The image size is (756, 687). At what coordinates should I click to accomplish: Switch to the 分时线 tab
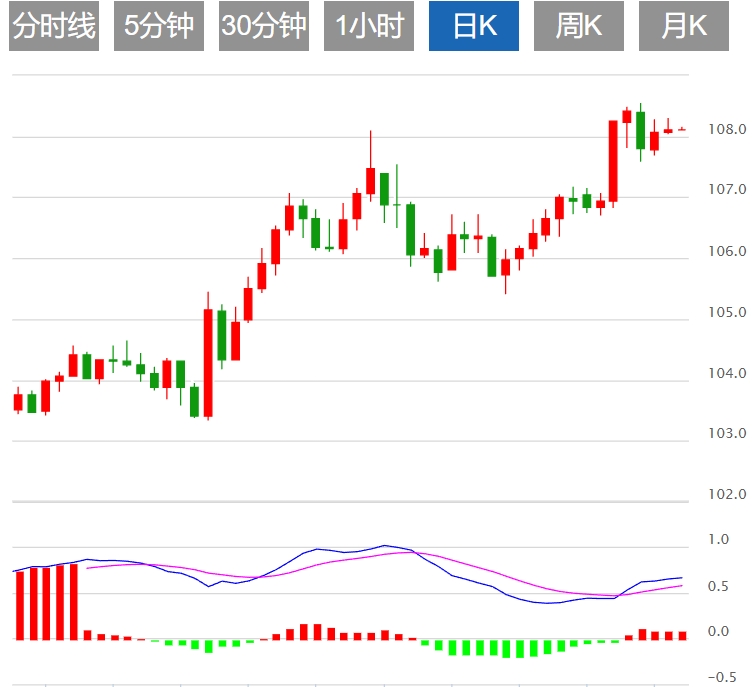tap(54, 26)
